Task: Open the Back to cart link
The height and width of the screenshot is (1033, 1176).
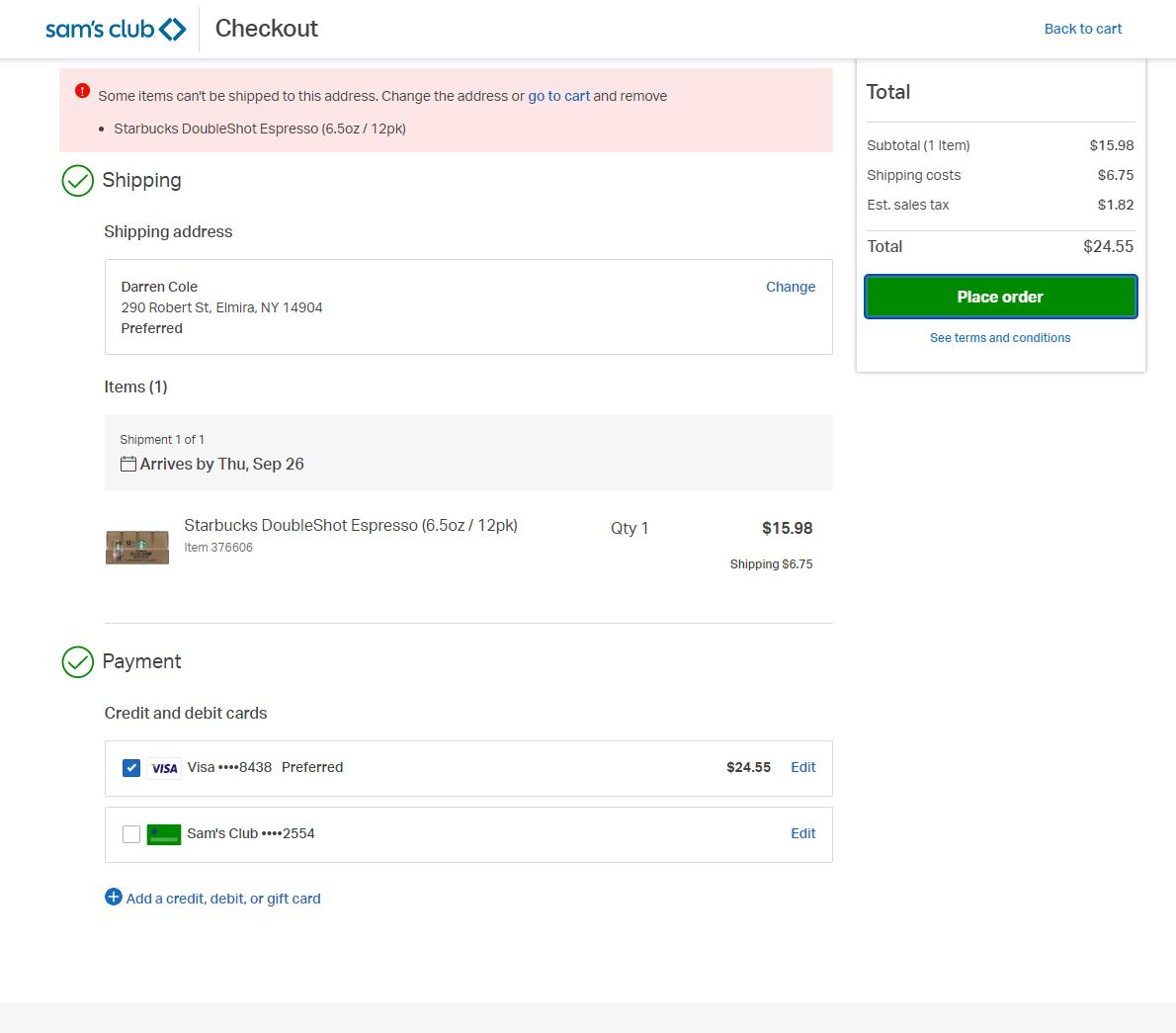Action: pyautogui.click(x=1082, y=29)
